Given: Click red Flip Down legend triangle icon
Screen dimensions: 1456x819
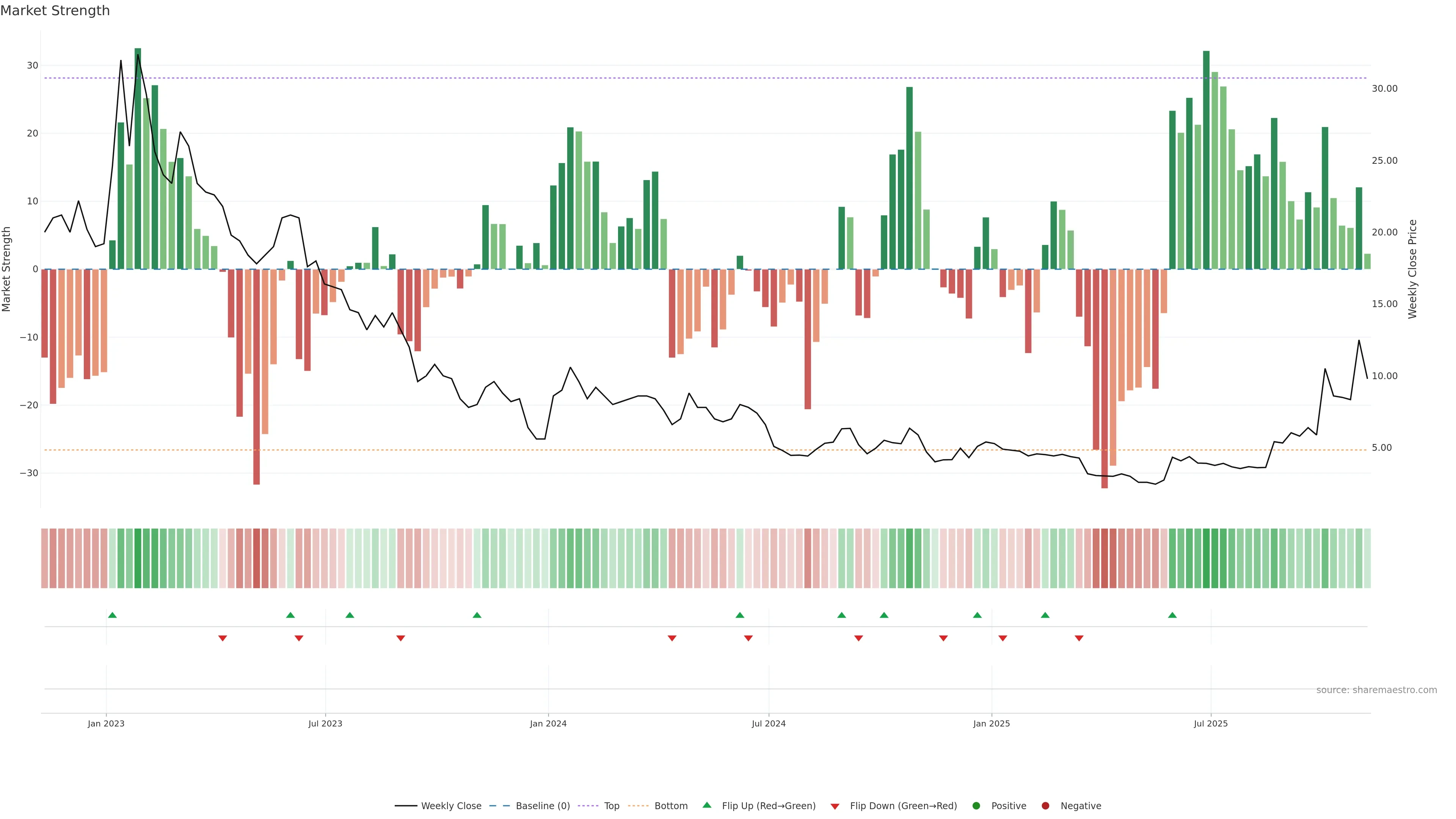Looking at the screenshot, I should [x=835, y=806].
